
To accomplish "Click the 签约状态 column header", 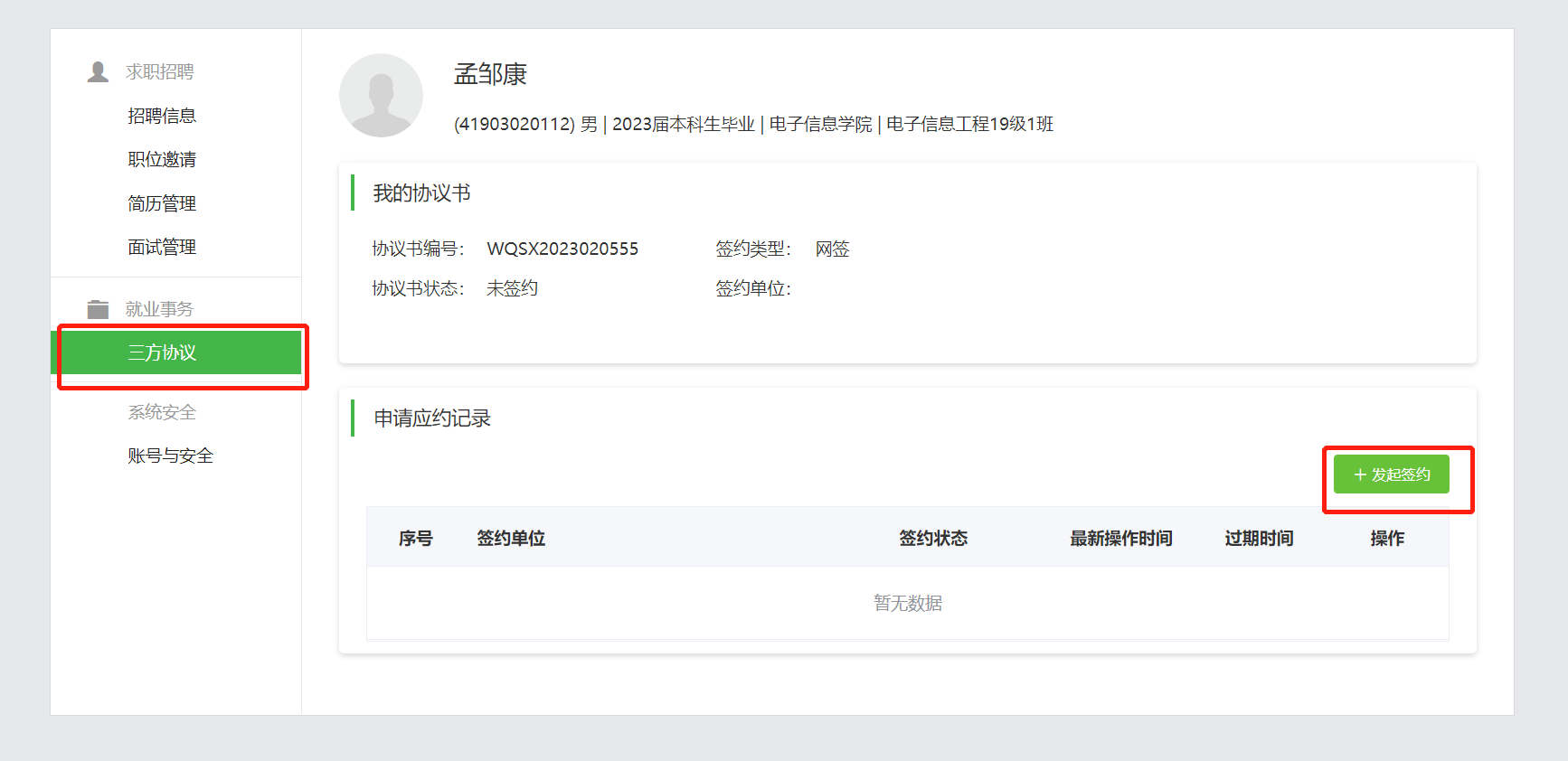I will (932, 539).
